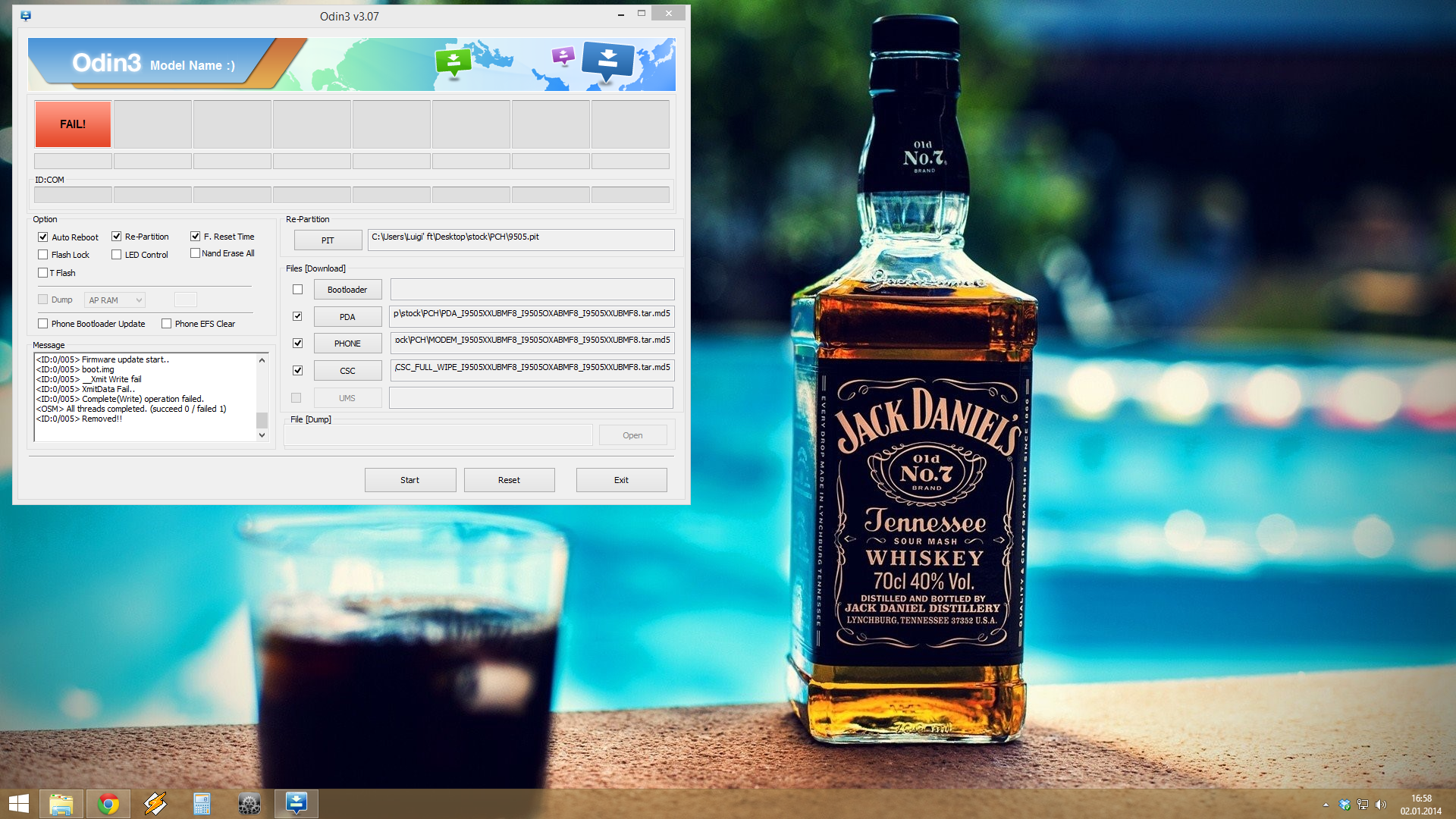Click the purple download marker in banner
Image resolution: width=1456 pixels, height=819 pixels.
563,56
